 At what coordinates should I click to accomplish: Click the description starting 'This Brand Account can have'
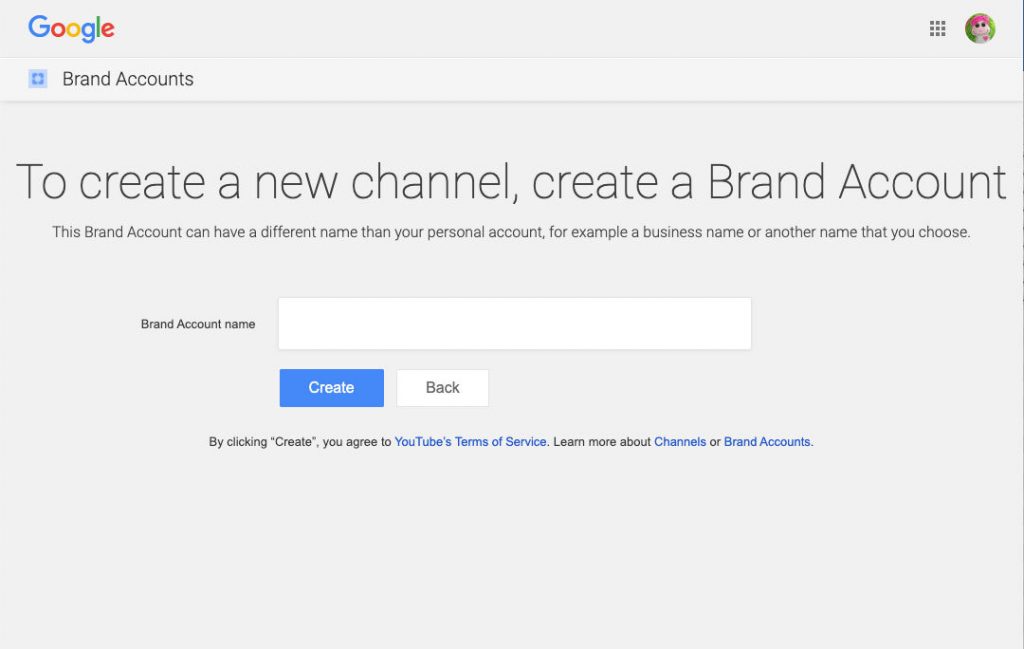511,232
